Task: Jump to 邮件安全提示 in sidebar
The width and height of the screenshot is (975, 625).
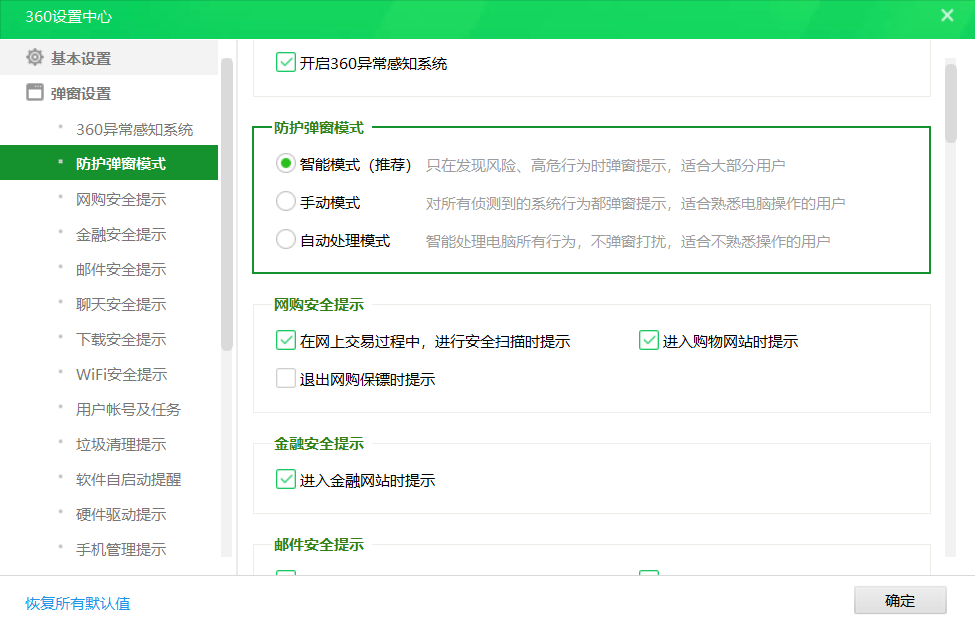Action: (x=121, y=269)
